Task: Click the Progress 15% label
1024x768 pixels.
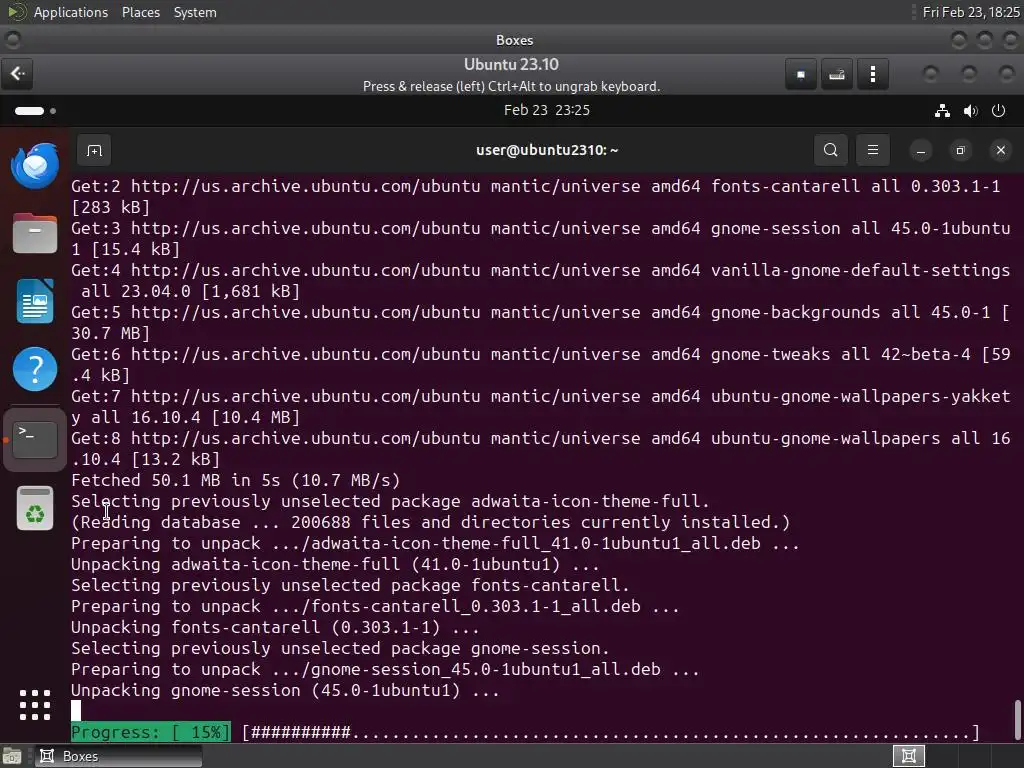Action: coord(150,732)
